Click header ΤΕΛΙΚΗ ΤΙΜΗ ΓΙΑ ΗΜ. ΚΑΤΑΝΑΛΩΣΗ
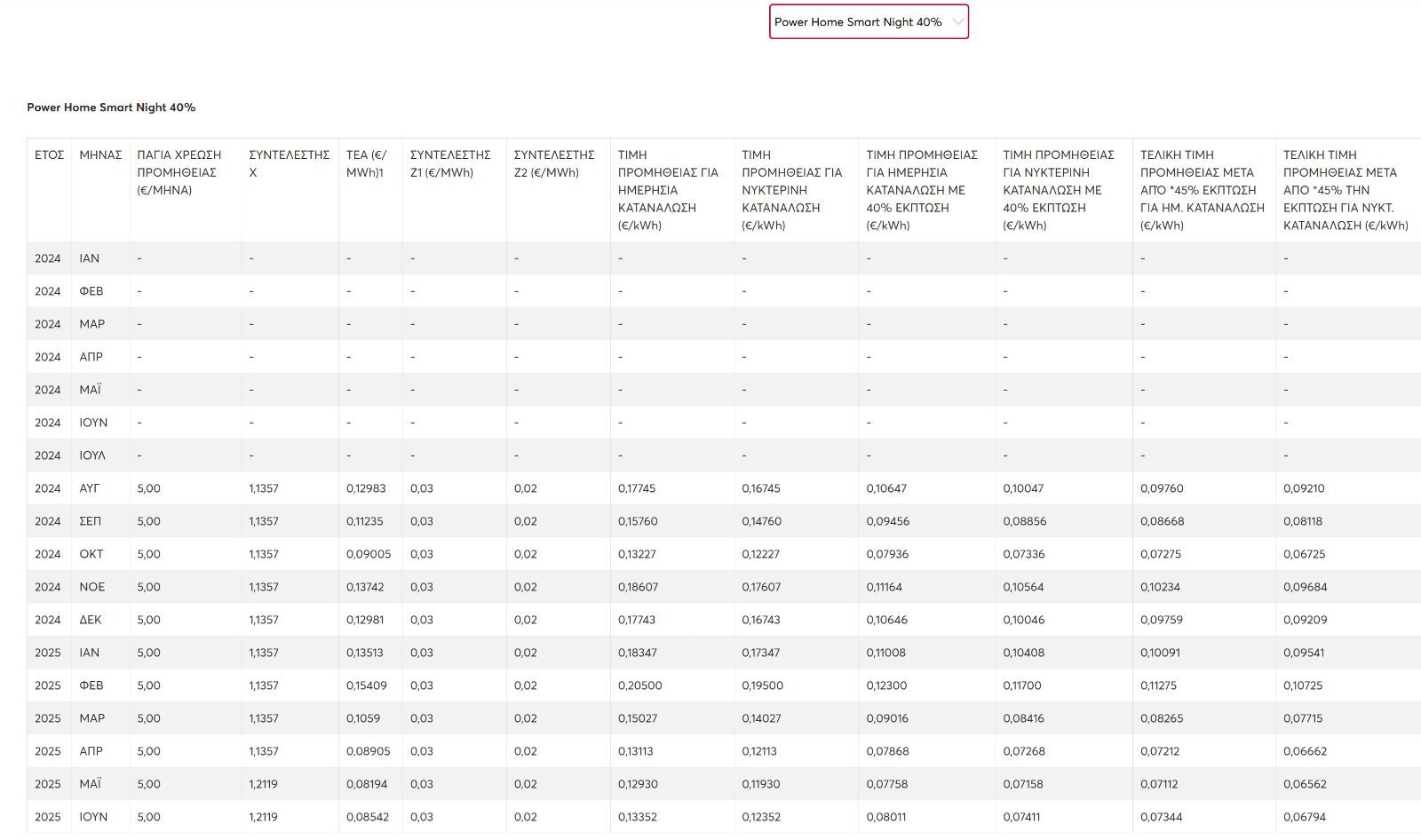The image size is (1421, 840). click(x=1203, y=190)
